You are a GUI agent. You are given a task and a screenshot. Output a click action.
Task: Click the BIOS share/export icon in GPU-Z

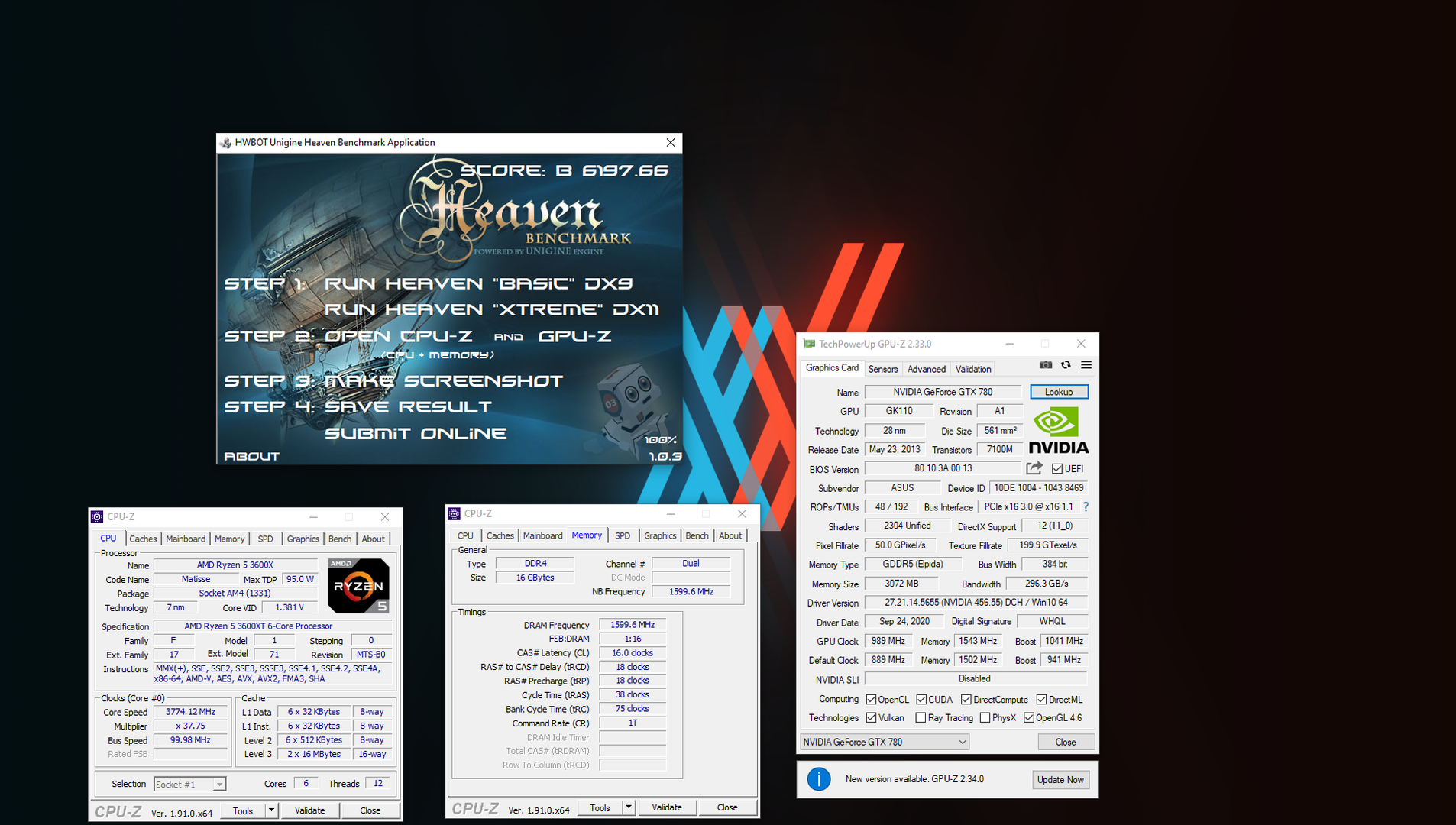point(1034,468)
